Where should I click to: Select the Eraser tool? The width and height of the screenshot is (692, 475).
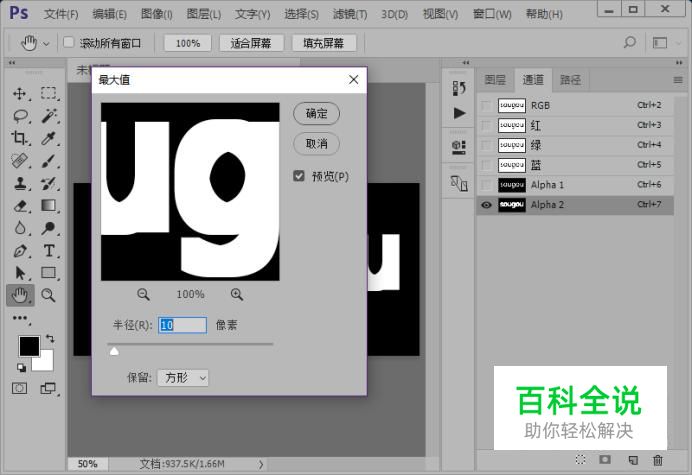(20, 206)
